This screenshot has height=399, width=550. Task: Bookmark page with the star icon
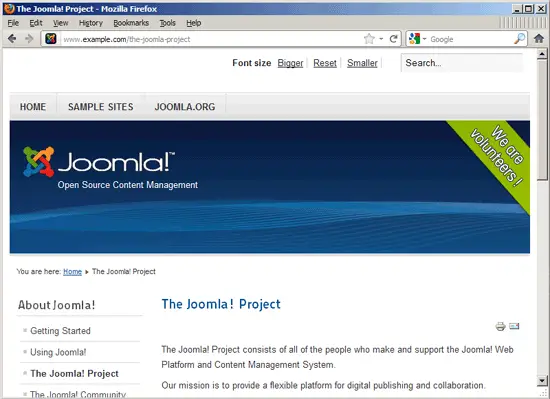(x=369, y=39)
